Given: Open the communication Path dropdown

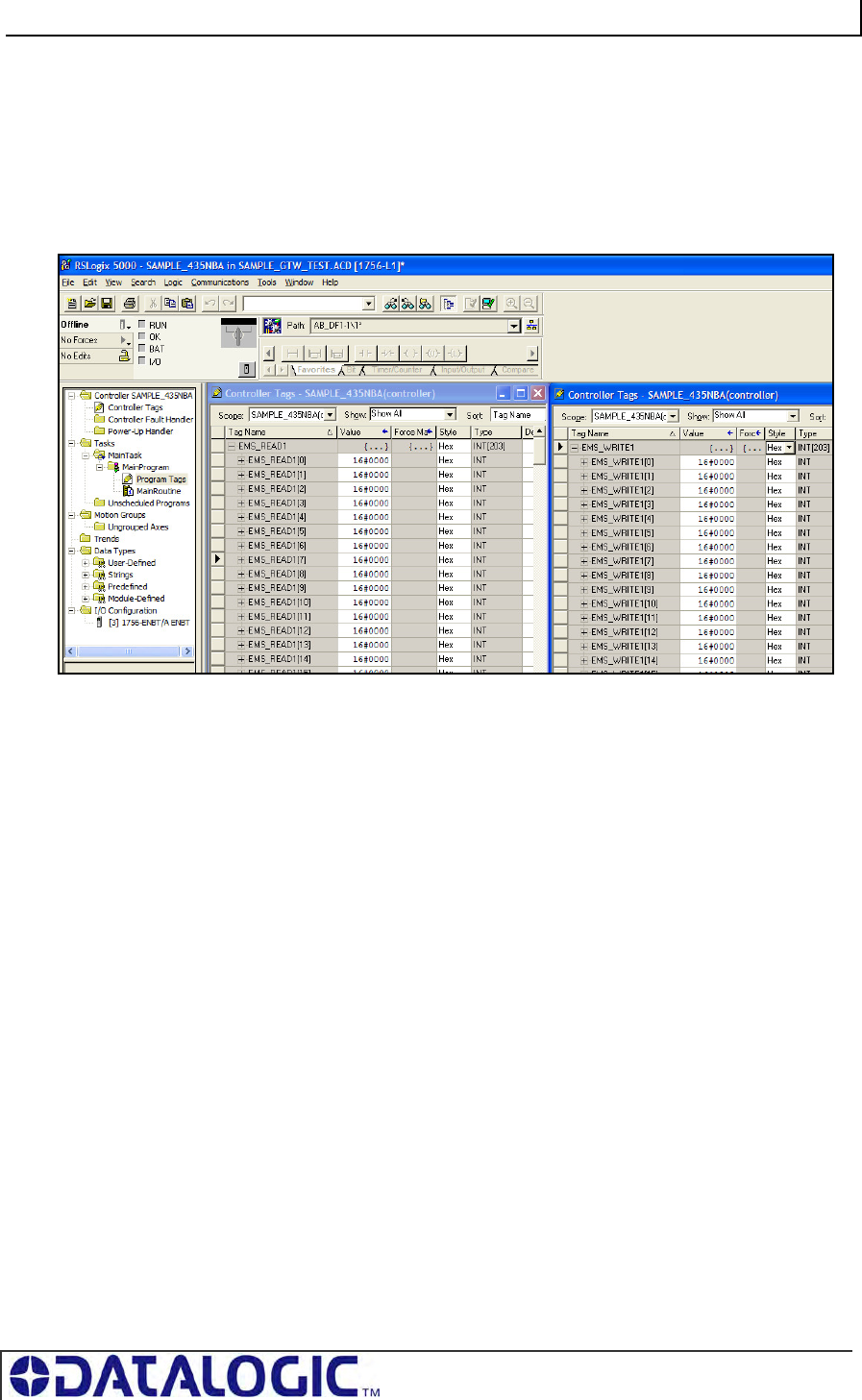Looking at the screenshot, I should [514, 326].
